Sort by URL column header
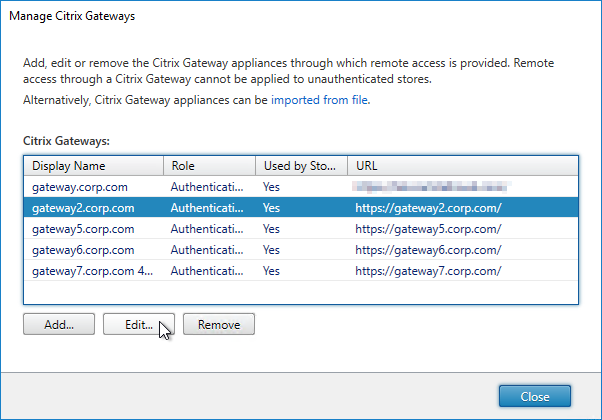This screenshot has height=420, width=602. point(463,166)
